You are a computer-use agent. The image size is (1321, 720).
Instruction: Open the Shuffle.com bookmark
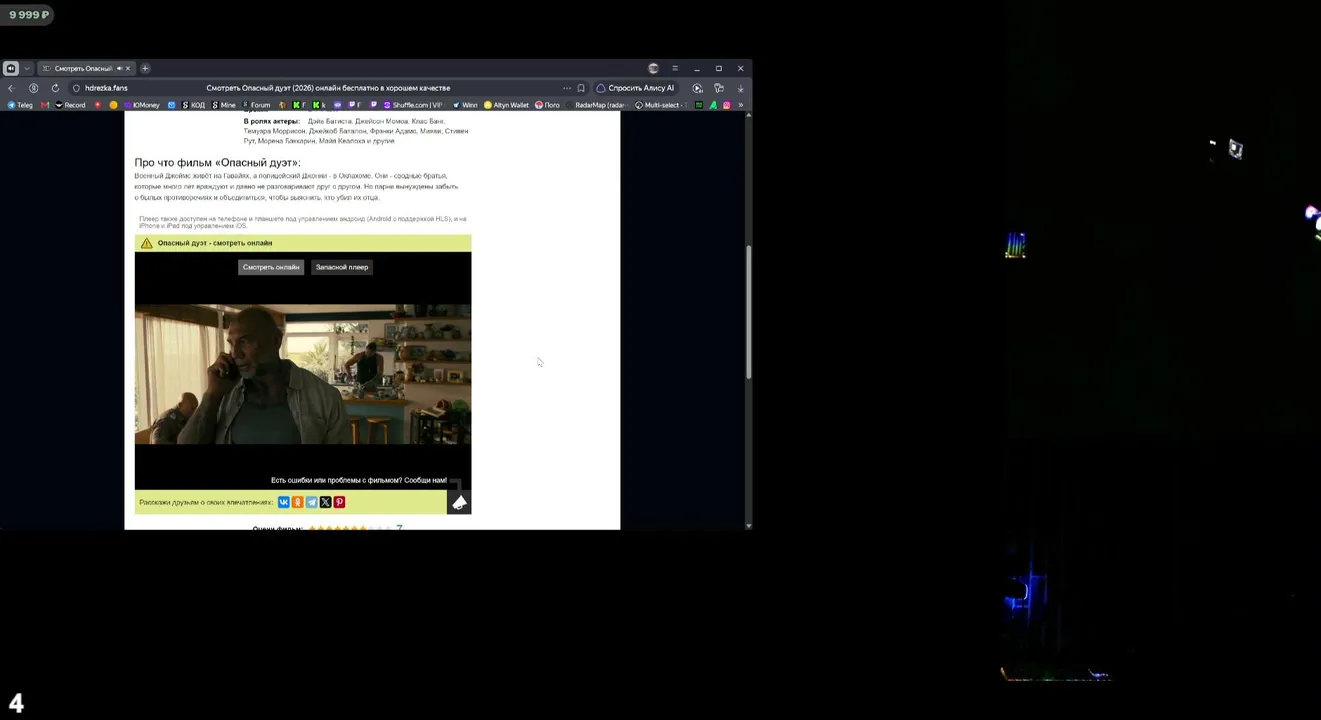click(x=413, y=105)
